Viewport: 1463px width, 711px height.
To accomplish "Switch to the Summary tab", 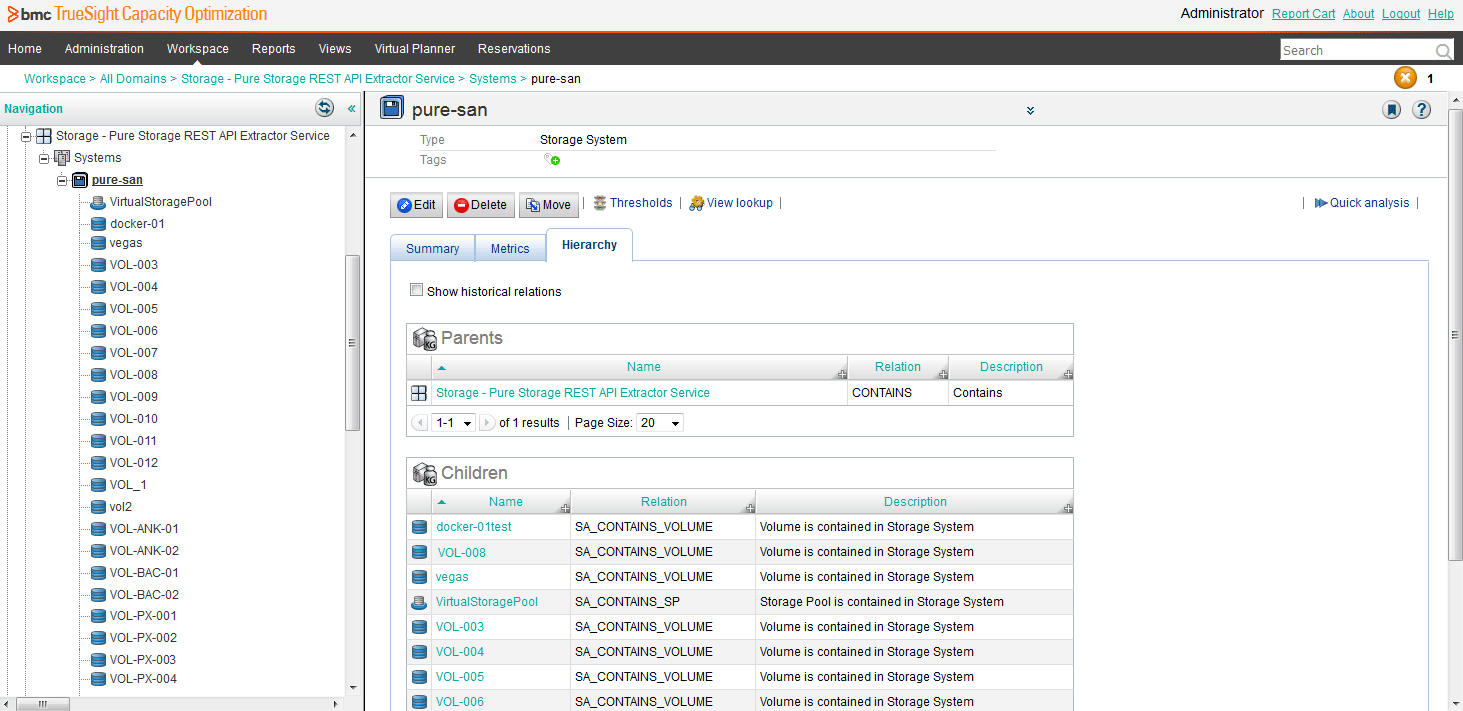I will click(433, 248).
